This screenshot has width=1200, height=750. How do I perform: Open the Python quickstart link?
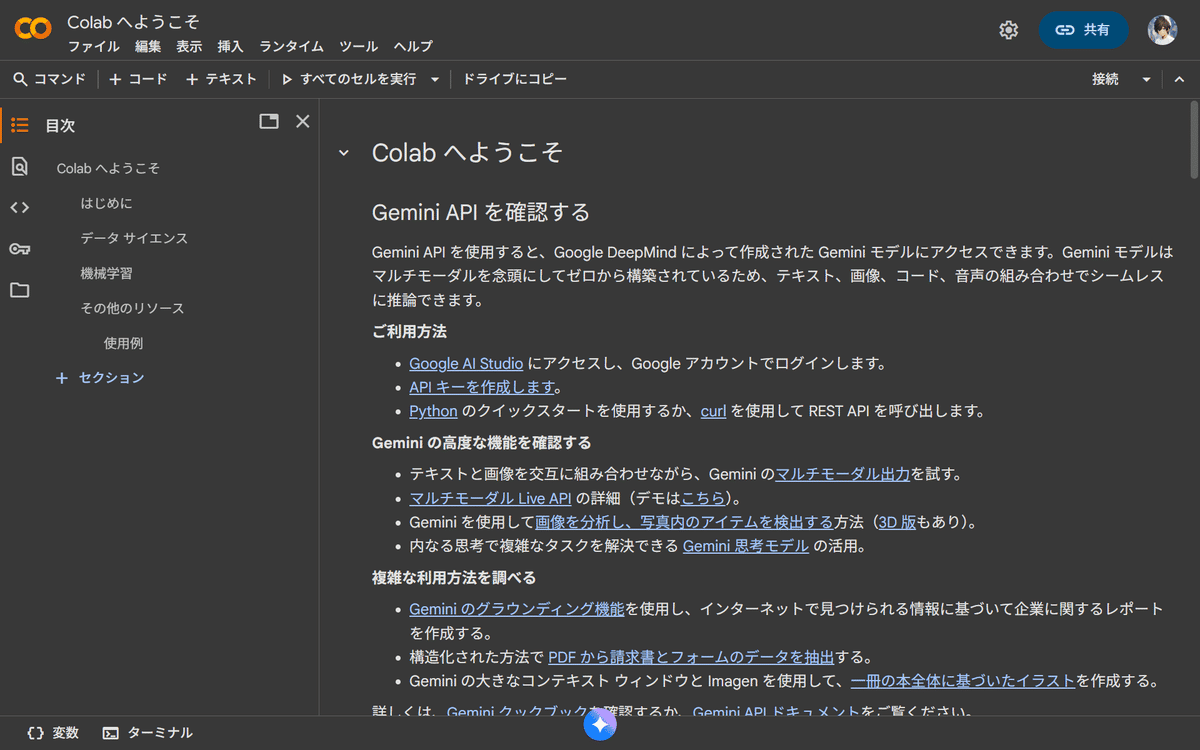point(433,411)
